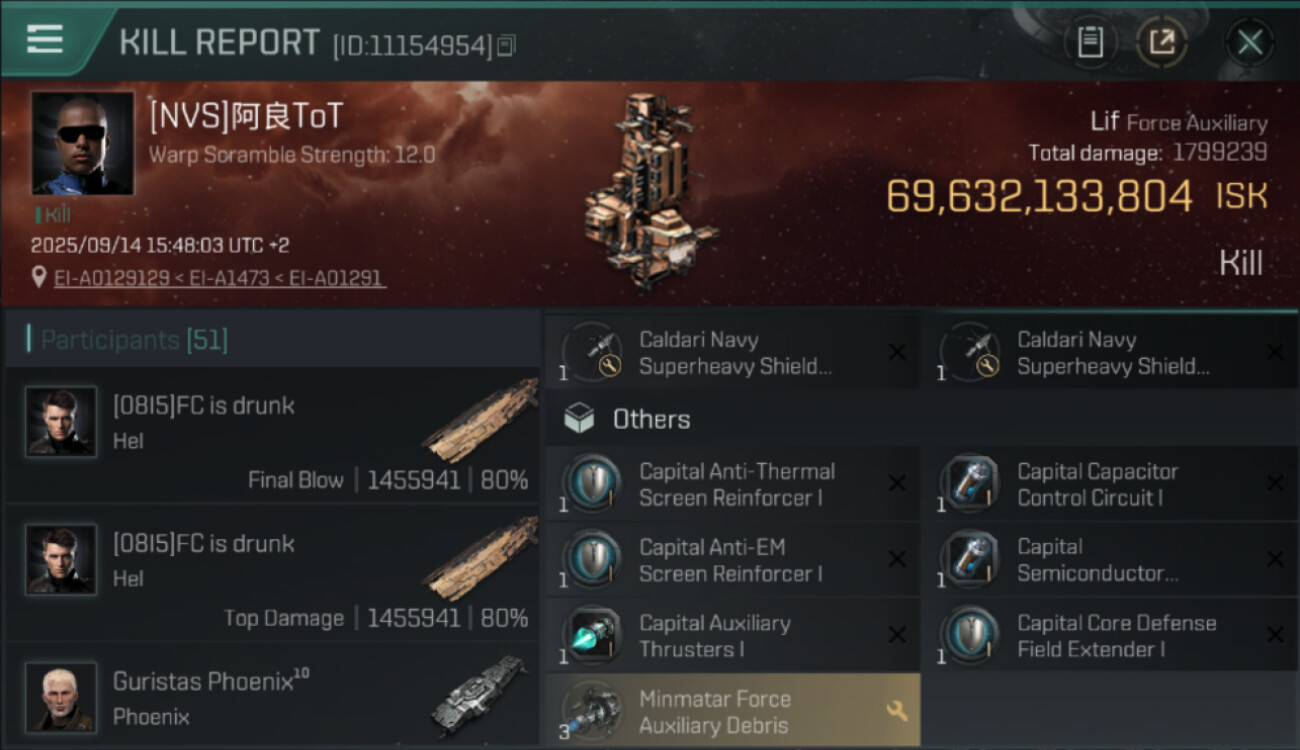Screen dimensions: 1300x750
Task: Open the Top Damage Hel participant entry
Action: point(272,573)
